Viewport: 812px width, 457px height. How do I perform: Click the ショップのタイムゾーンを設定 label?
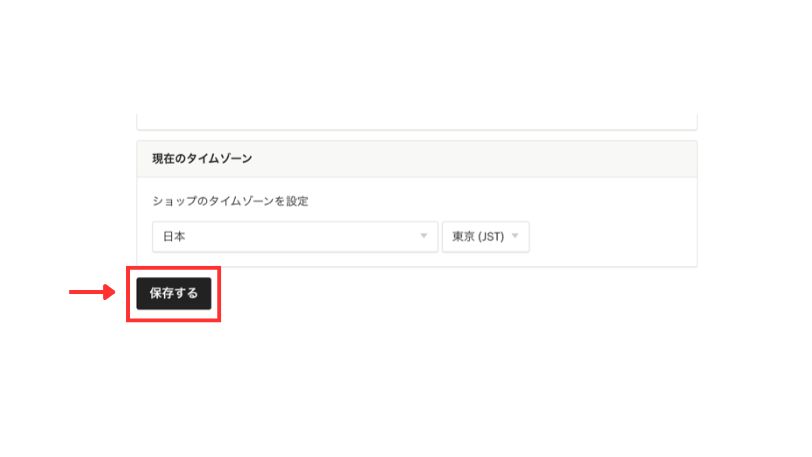click(230, 201)
